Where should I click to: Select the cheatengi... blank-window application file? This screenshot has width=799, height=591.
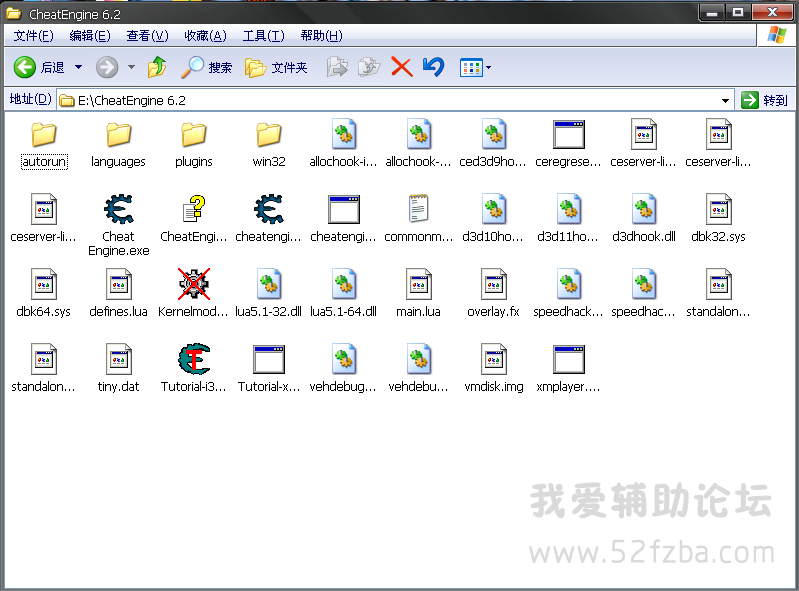(x=343, y=219)
